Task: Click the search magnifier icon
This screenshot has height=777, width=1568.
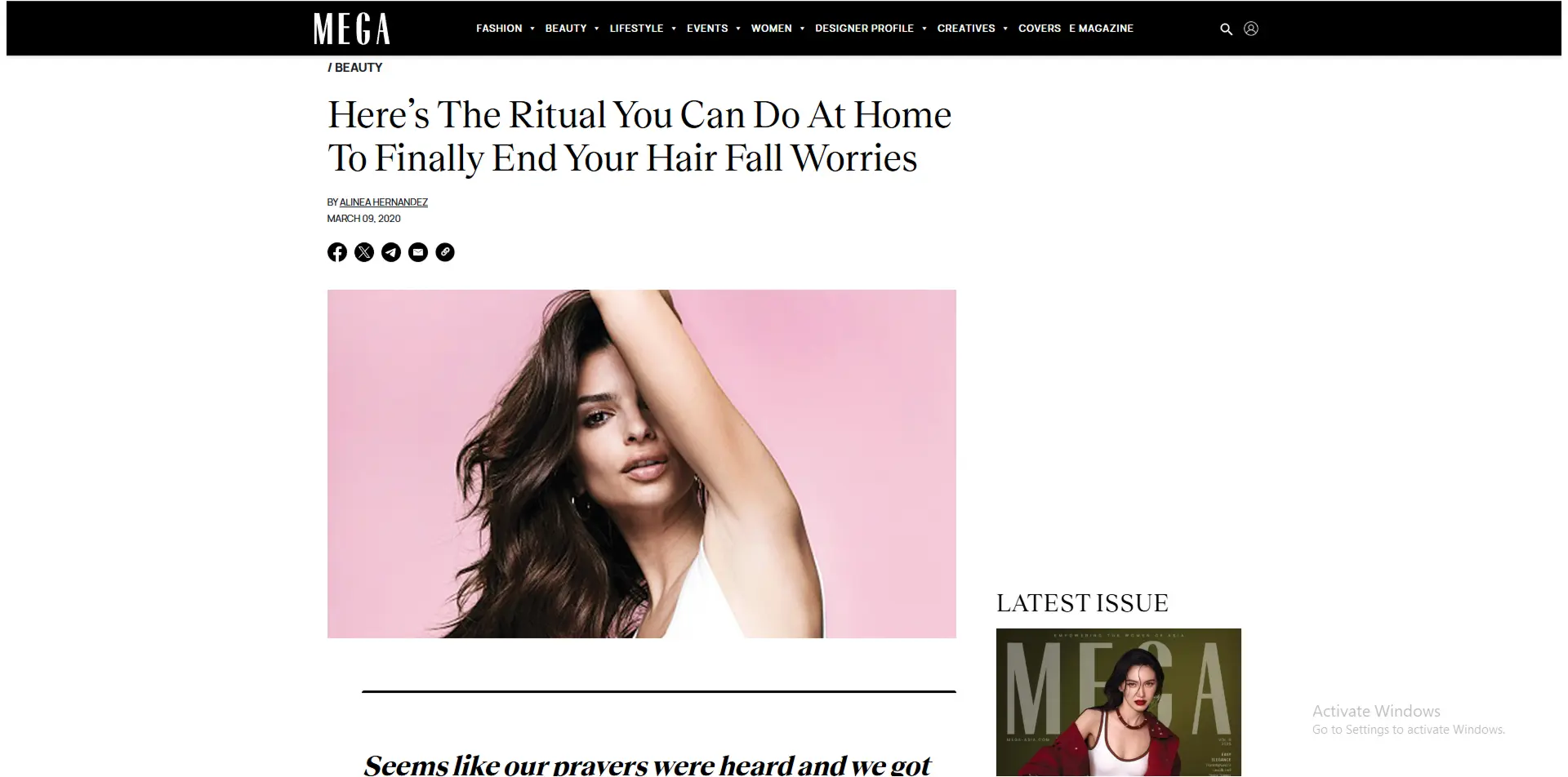Action: [1226, 29]
